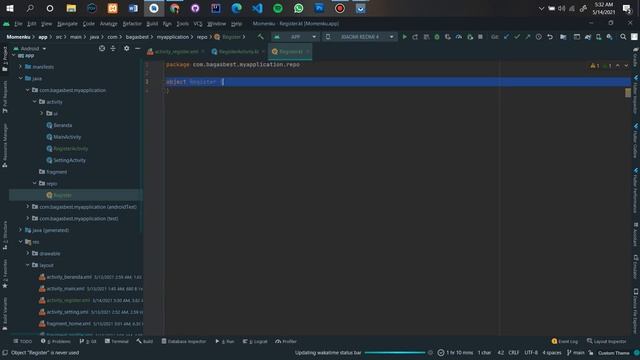Open the File menu
640x360 pixels.
(18, 24)
